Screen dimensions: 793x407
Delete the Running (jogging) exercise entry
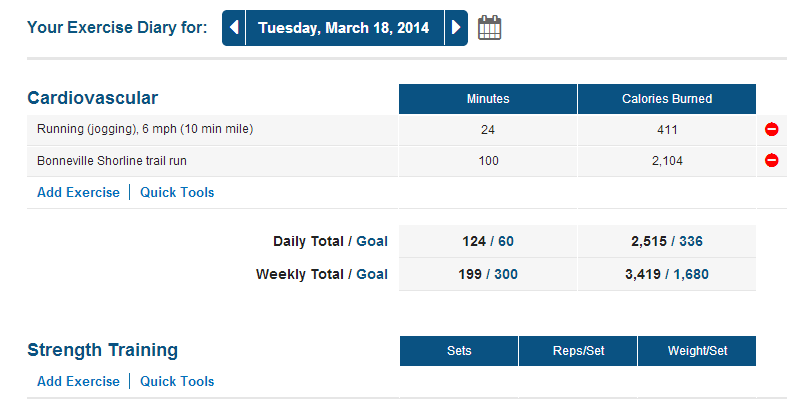[771, 130]
